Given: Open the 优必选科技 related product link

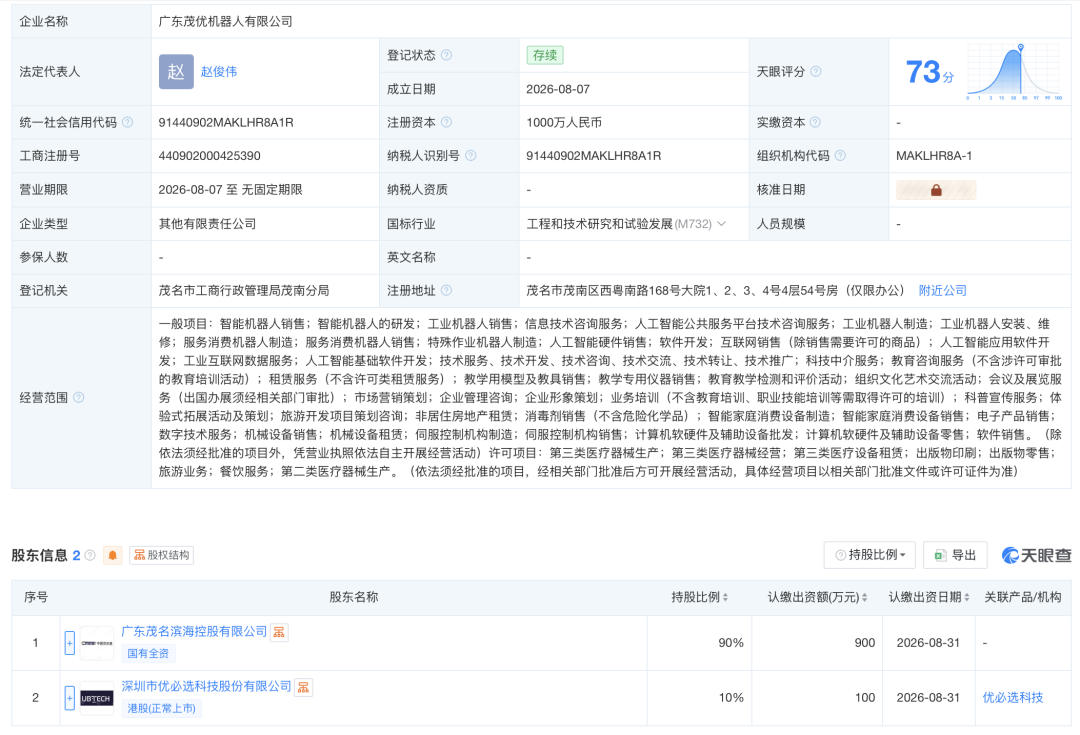Looking at the screenshot, I should point(1013,698).
